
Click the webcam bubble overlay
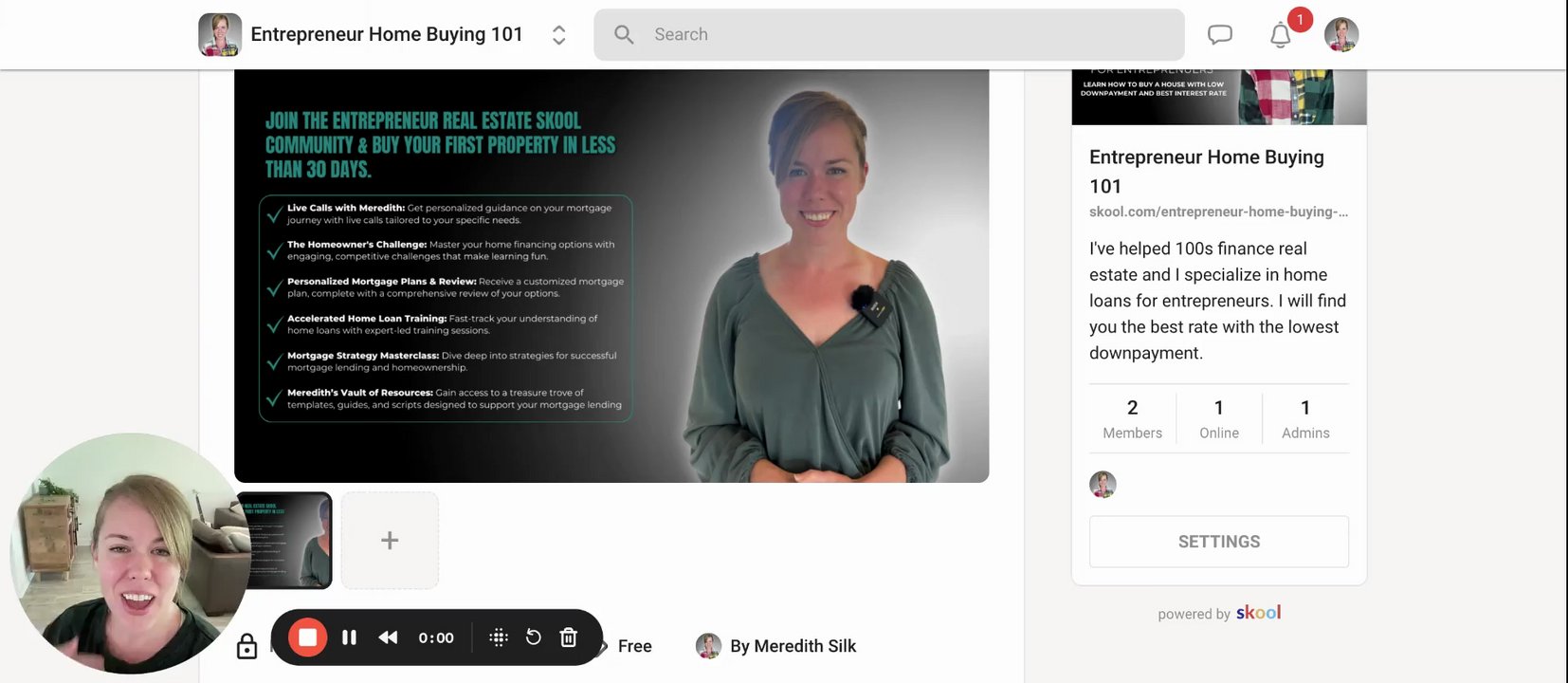(x=130, y=553)
